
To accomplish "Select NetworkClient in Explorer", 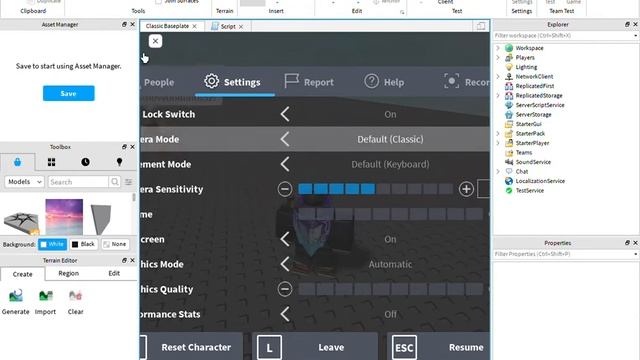I will point(534,76).
